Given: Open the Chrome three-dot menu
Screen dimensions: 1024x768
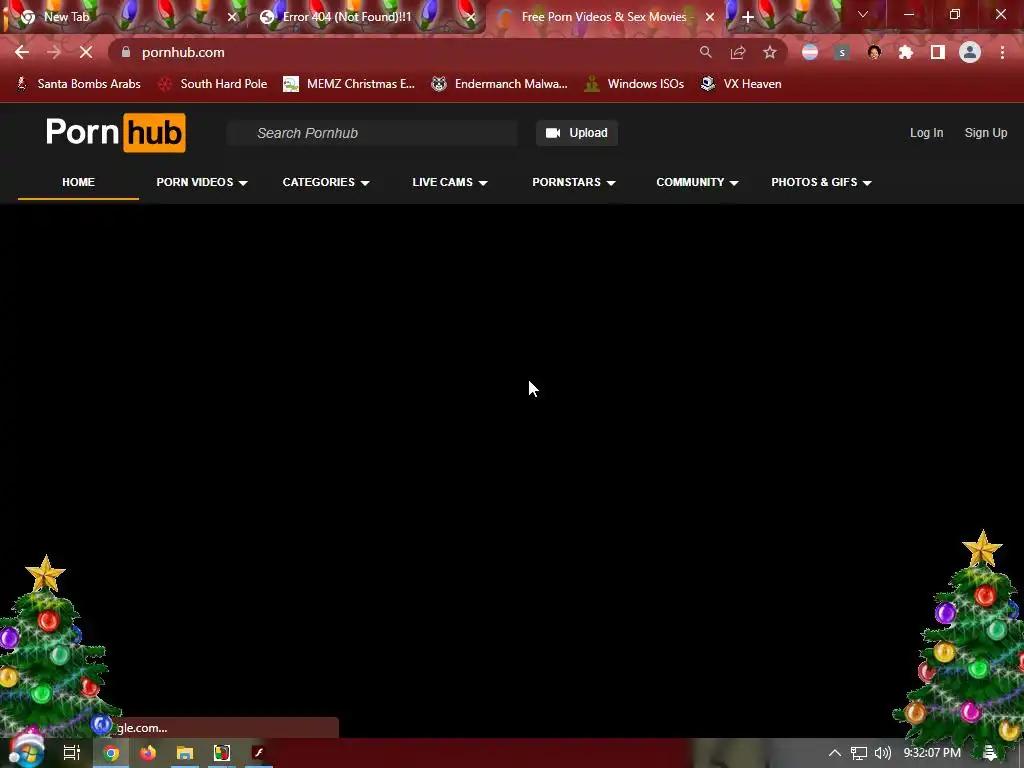Looking at the screenshot, I should click(1002, 52).
